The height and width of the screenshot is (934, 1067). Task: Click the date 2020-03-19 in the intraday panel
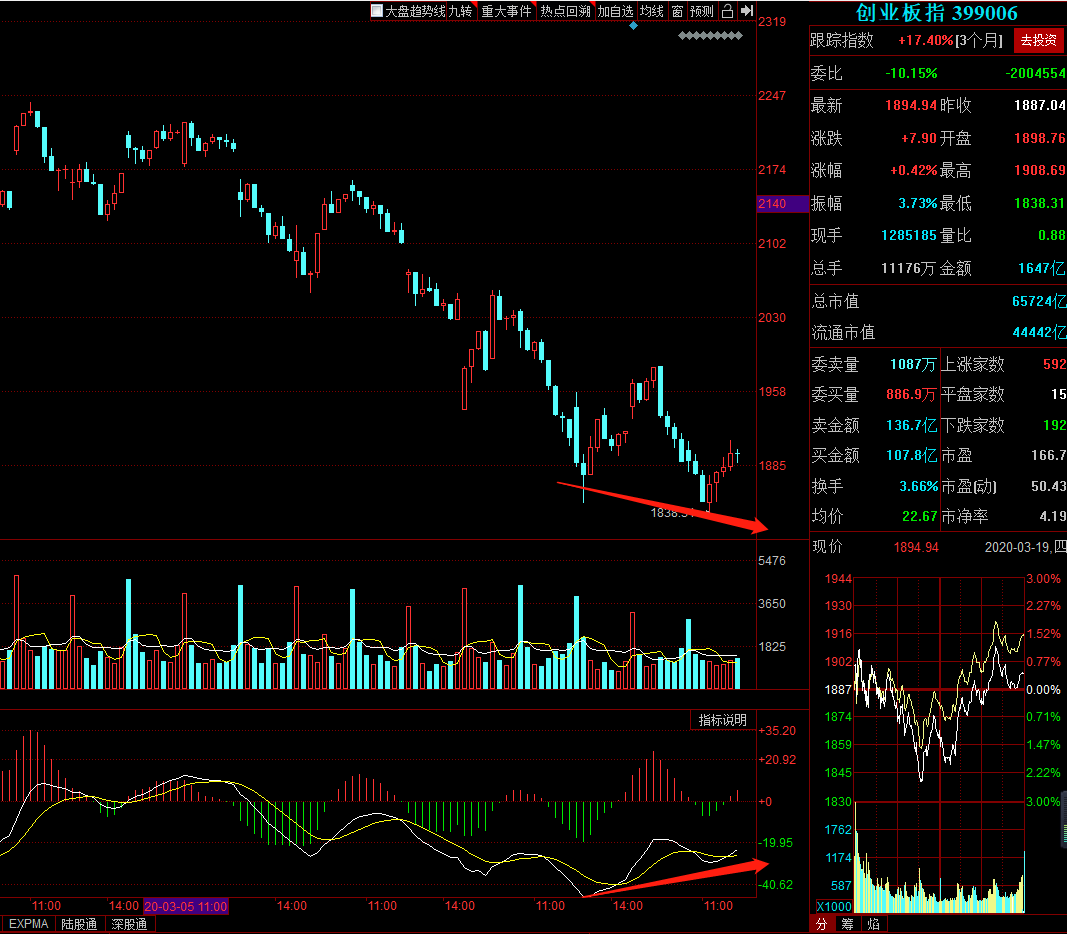pyautogui.click(x=1017, y=547)
